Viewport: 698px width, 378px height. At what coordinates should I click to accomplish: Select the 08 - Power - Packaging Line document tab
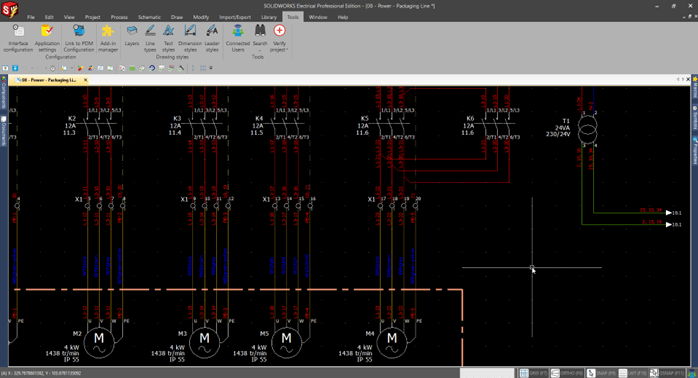[x=48, y=80]
